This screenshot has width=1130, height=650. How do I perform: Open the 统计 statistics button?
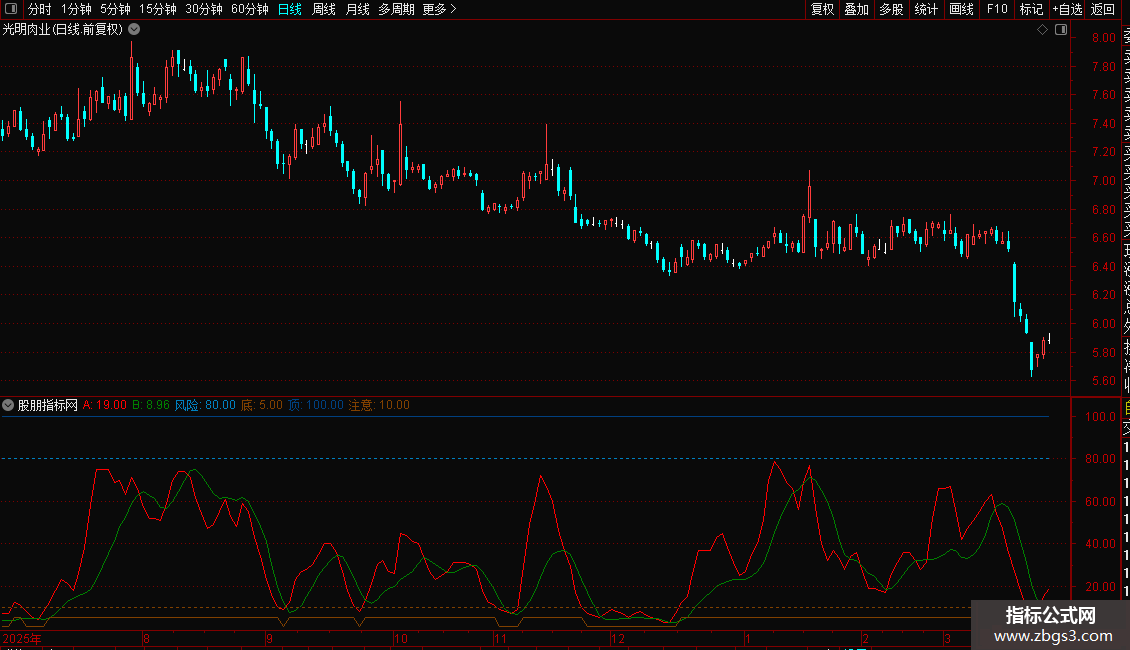pyautogui.click(x=926, y=9)
